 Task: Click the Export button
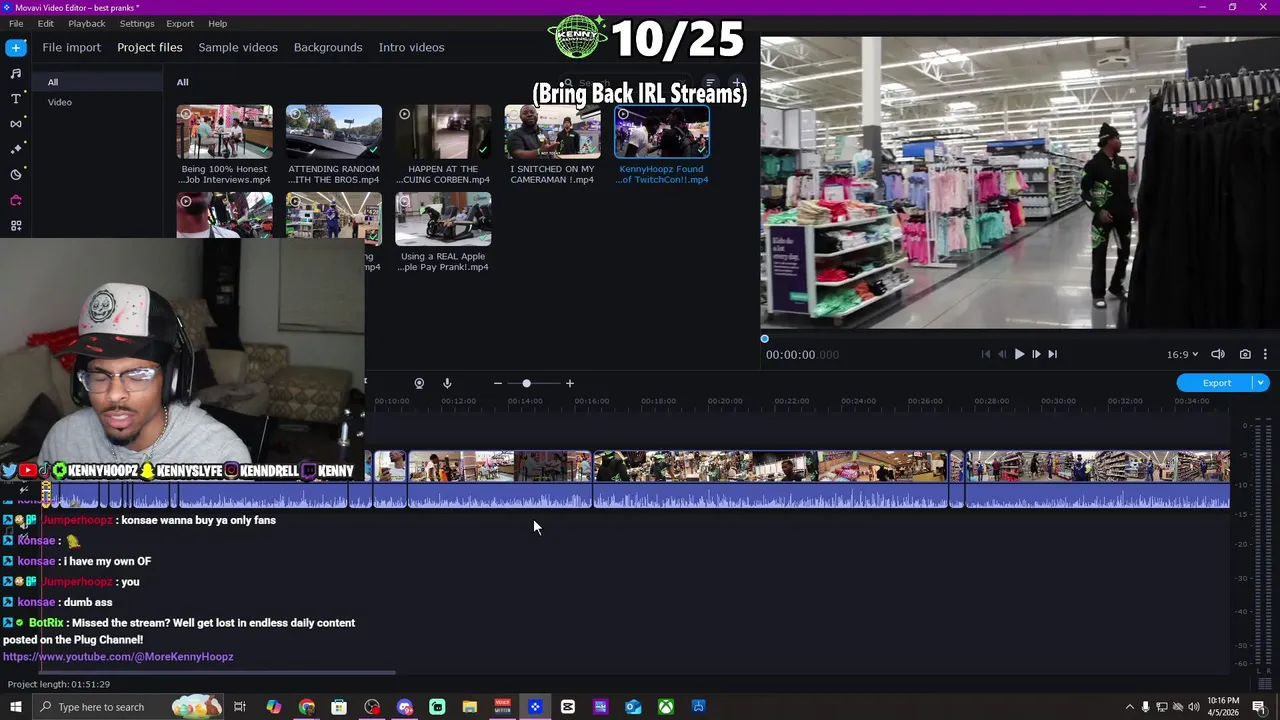click(1216, 383)
